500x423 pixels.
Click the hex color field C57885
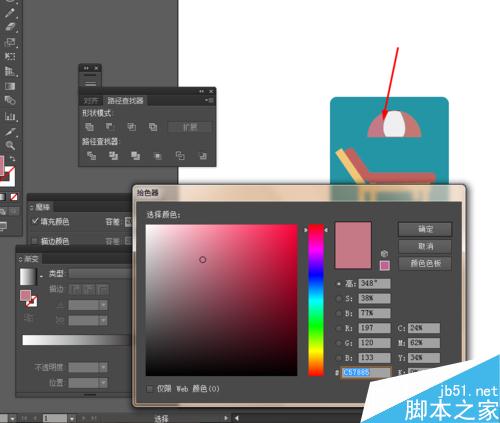point(366,372)
